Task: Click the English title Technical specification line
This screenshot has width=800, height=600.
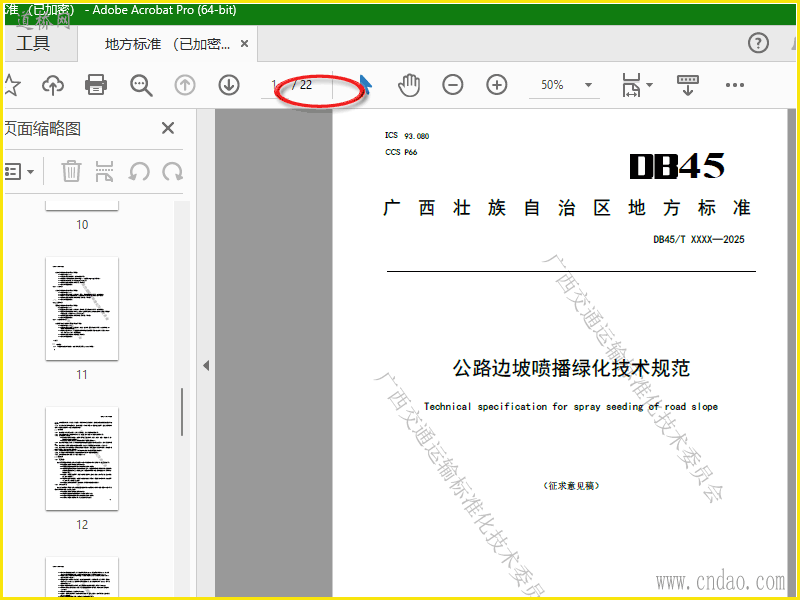Action: 571,407
